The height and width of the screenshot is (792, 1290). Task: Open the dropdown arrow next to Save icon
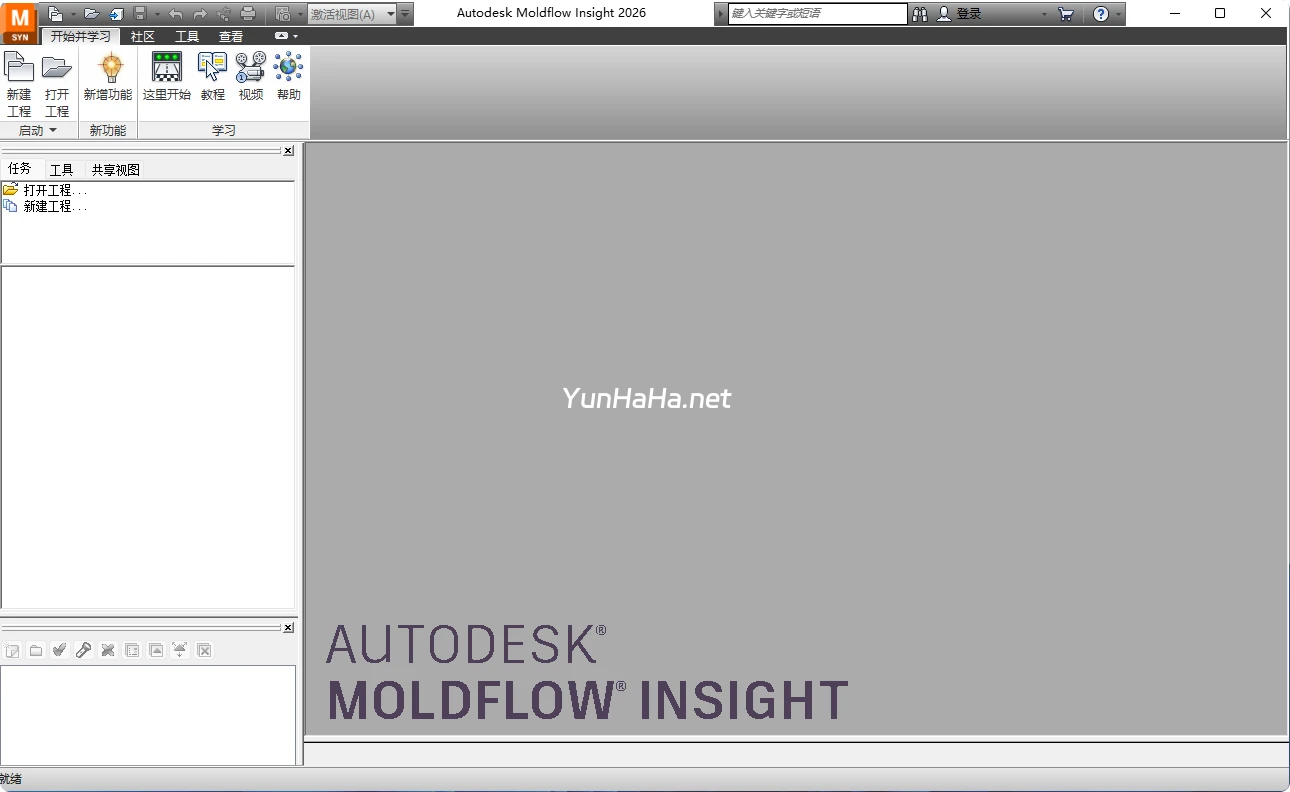point(155,14)
